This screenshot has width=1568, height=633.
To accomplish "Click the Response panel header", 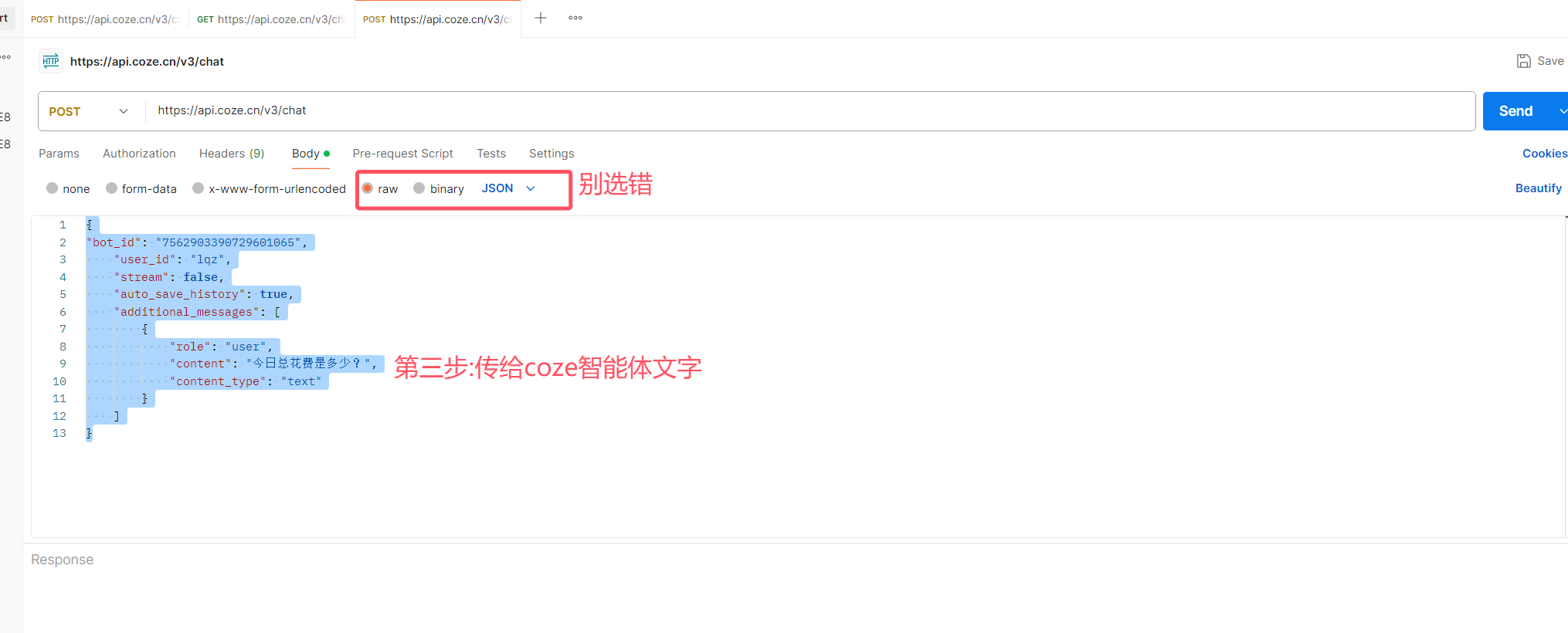I will (x=62, y=560).
